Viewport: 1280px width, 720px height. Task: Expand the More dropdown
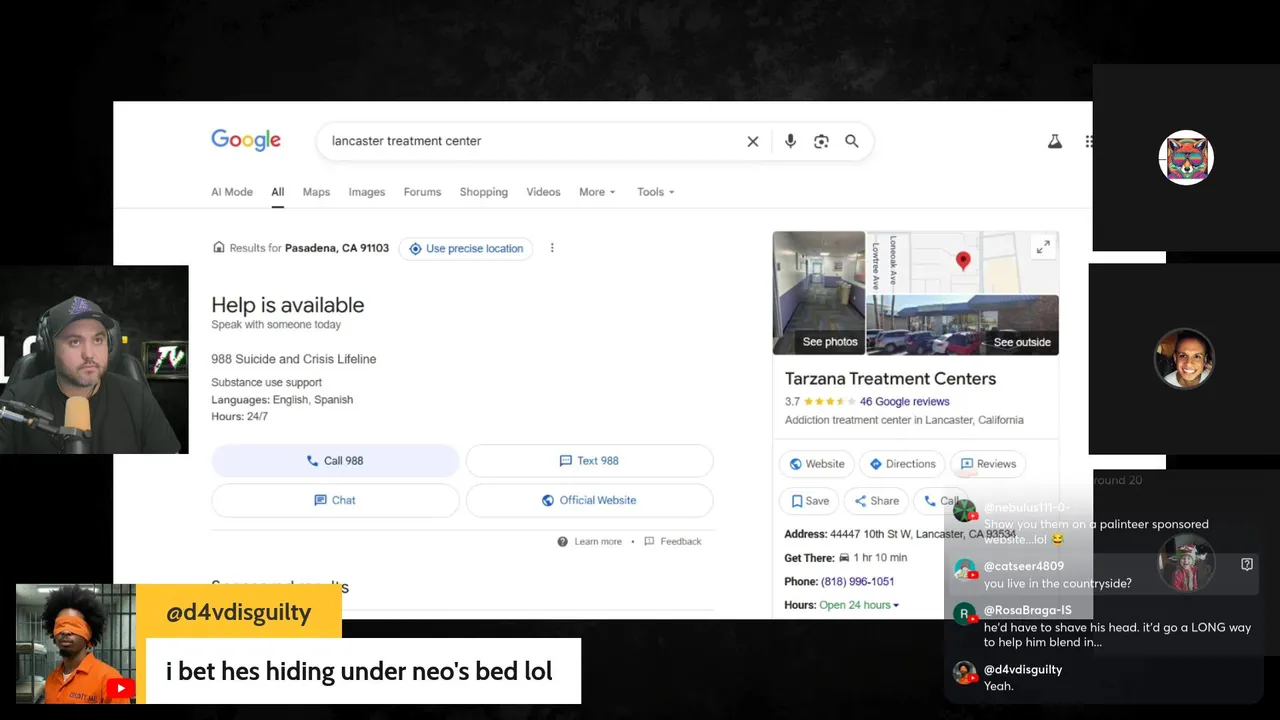[x=597, y=192]
